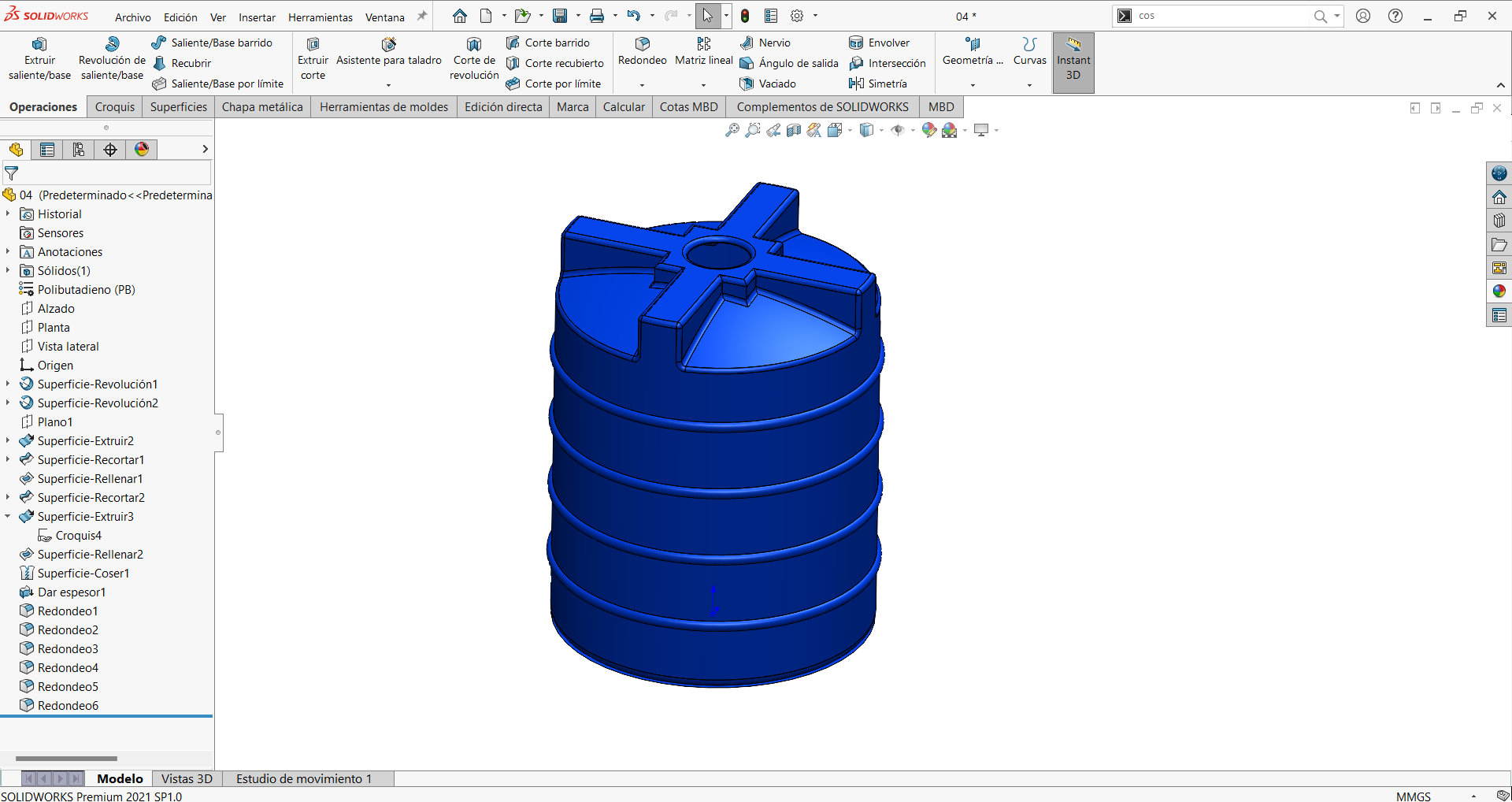This screenshot has height=802, width=1512.
Task: Collapse the Superficie-Extruir3 feature
Action: tap(8, 516)
